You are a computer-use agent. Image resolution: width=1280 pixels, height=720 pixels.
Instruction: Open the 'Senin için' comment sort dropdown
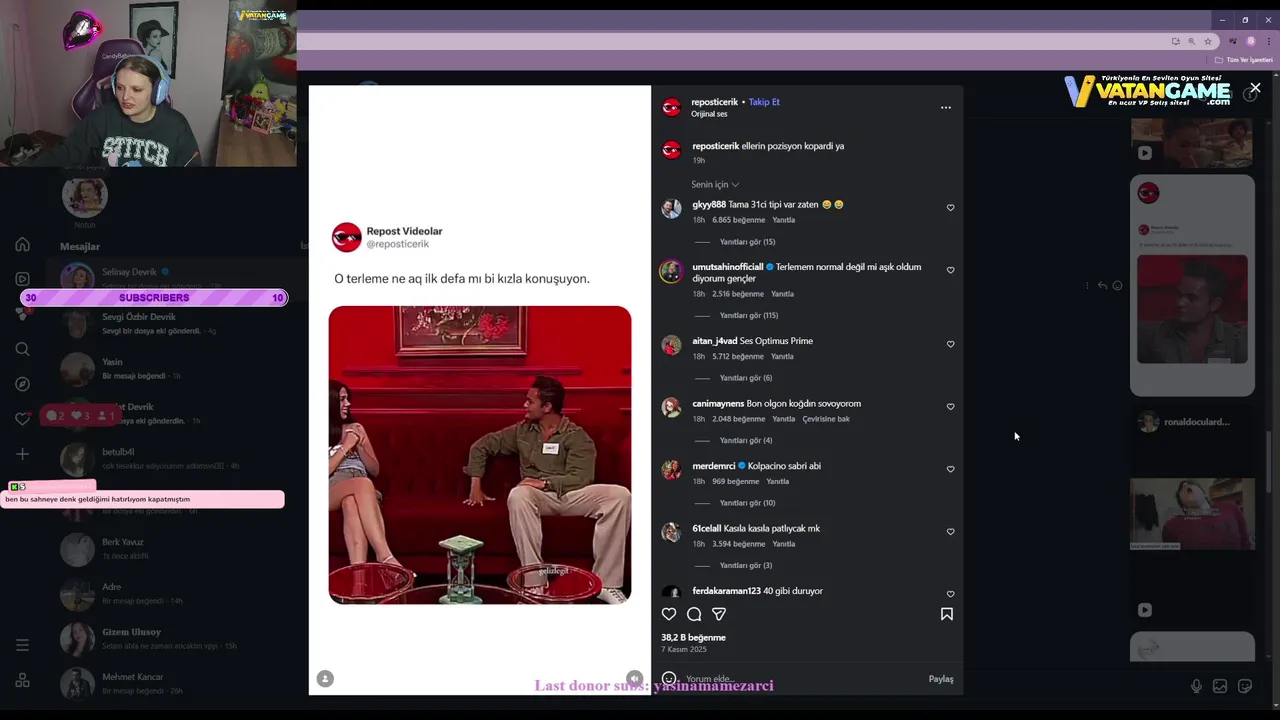[715, 185]
